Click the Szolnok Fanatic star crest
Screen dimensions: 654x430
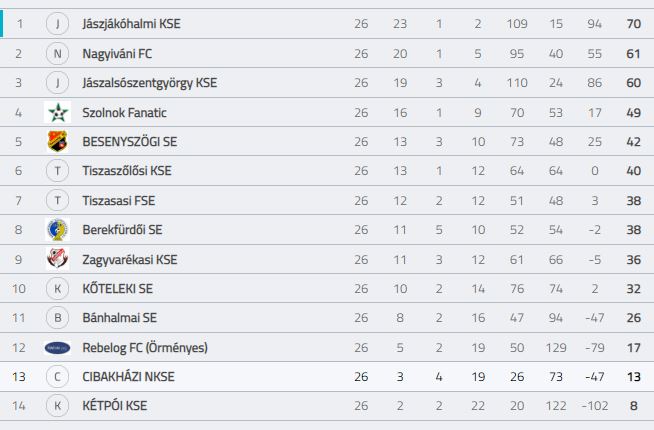click(58, 112)
